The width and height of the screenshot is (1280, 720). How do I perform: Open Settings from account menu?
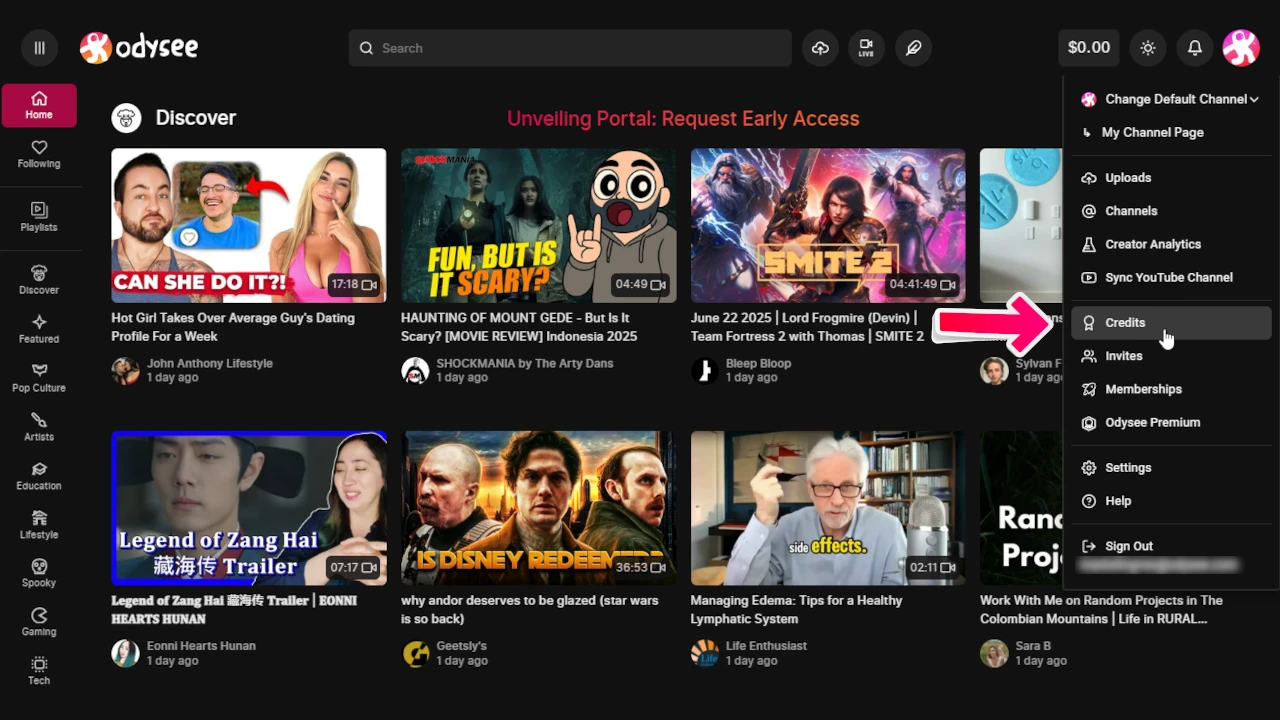pos(1170,468)
